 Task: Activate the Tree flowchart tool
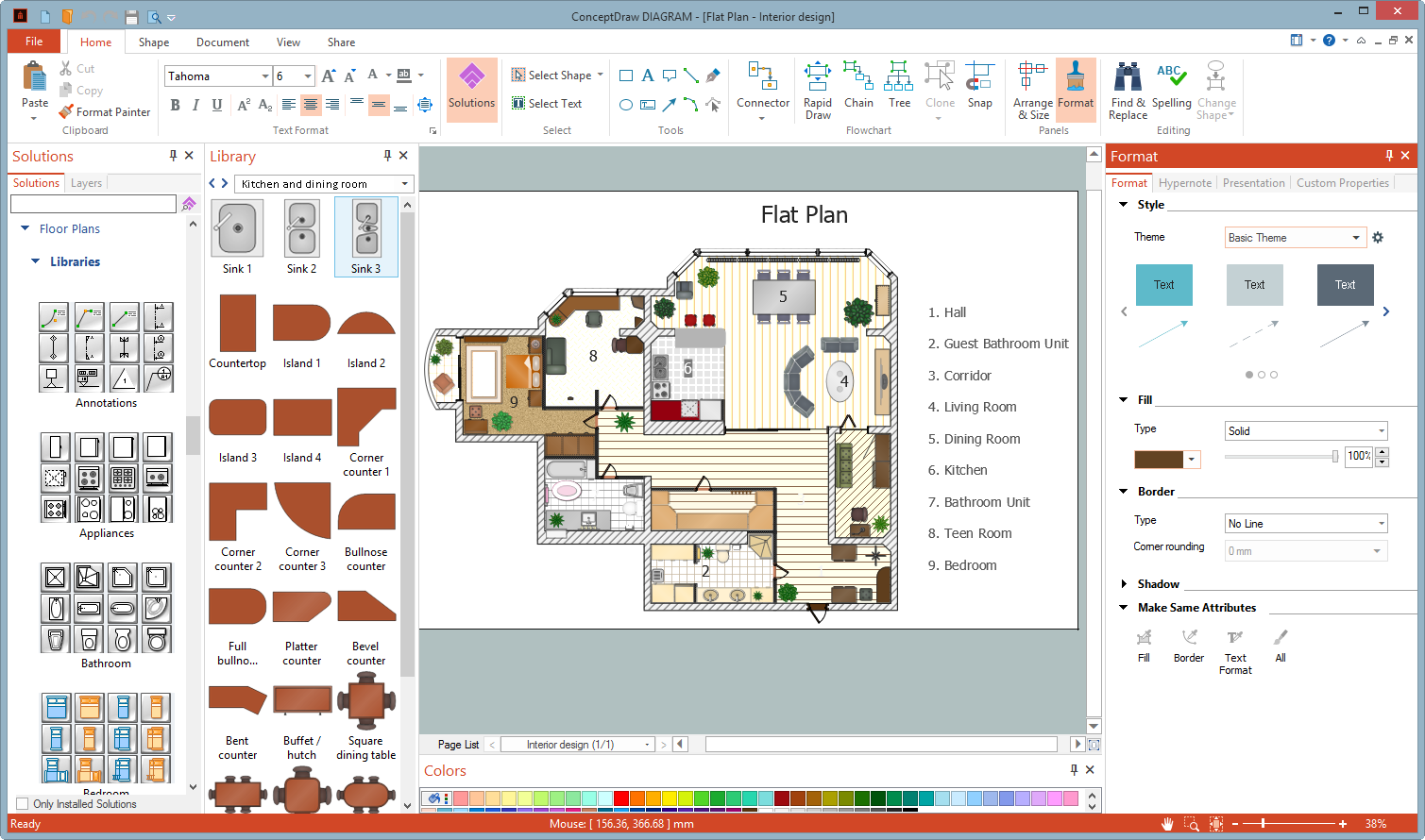899,88
